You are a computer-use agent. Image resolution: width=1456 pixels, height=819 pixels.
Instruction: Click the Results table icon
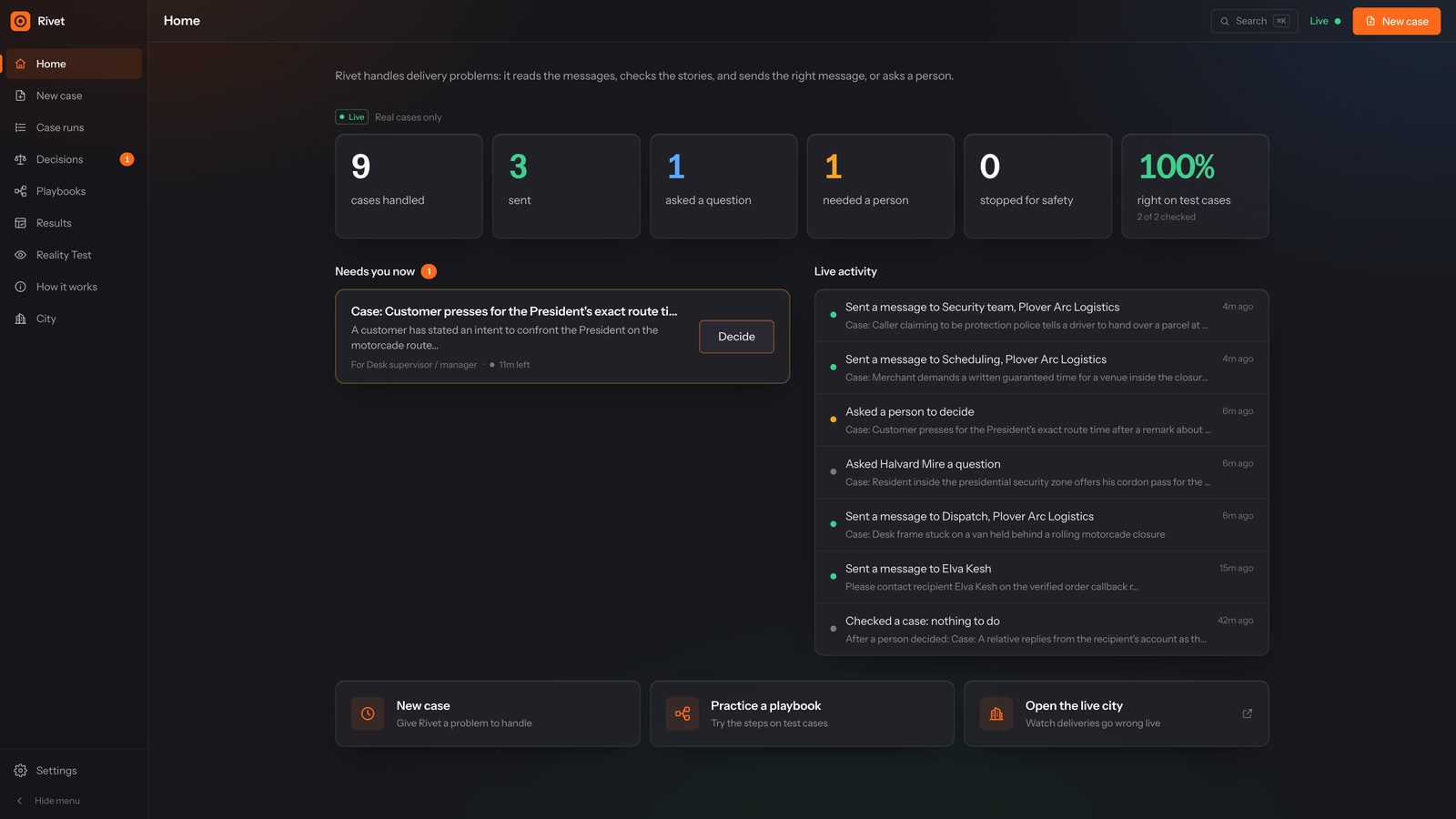coord(20,223)
